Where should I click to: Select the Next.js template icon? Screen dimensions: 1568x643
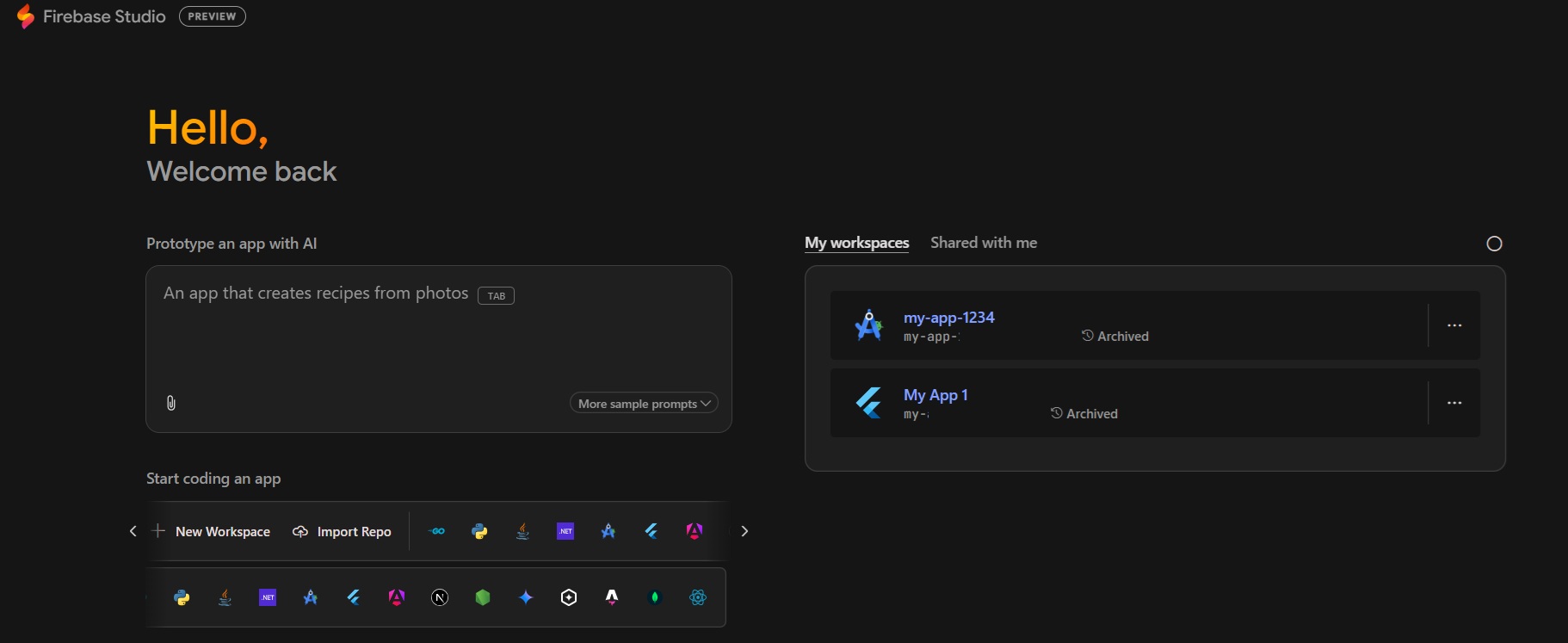coord(440,597)
